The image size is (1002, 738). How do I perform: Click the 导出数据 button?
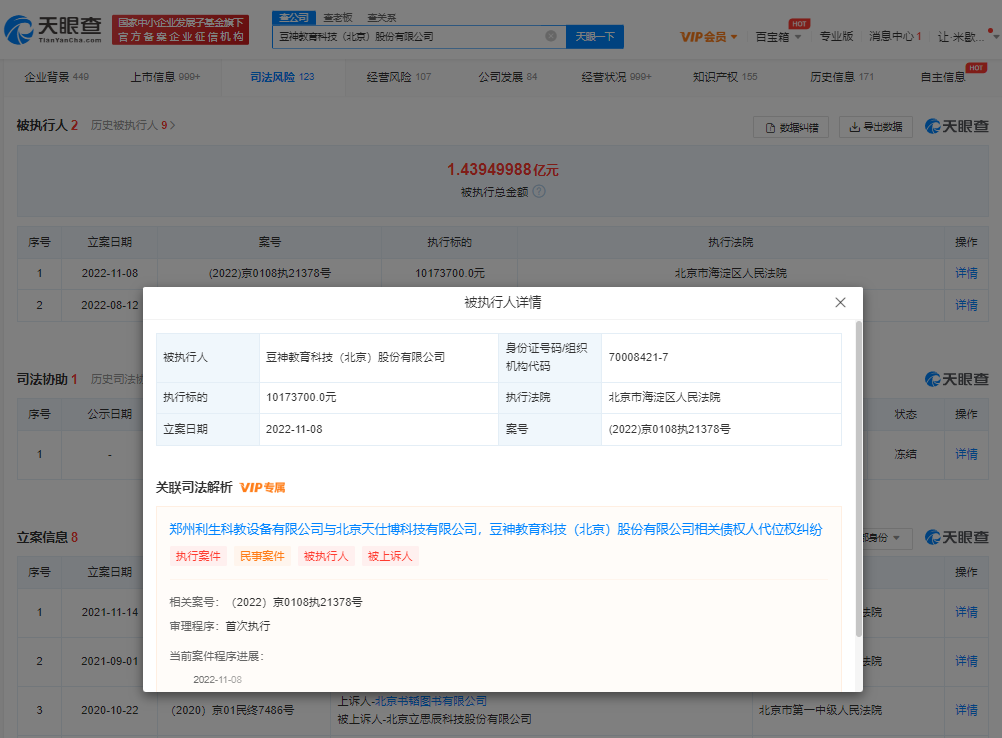click(x=875, y=127)
